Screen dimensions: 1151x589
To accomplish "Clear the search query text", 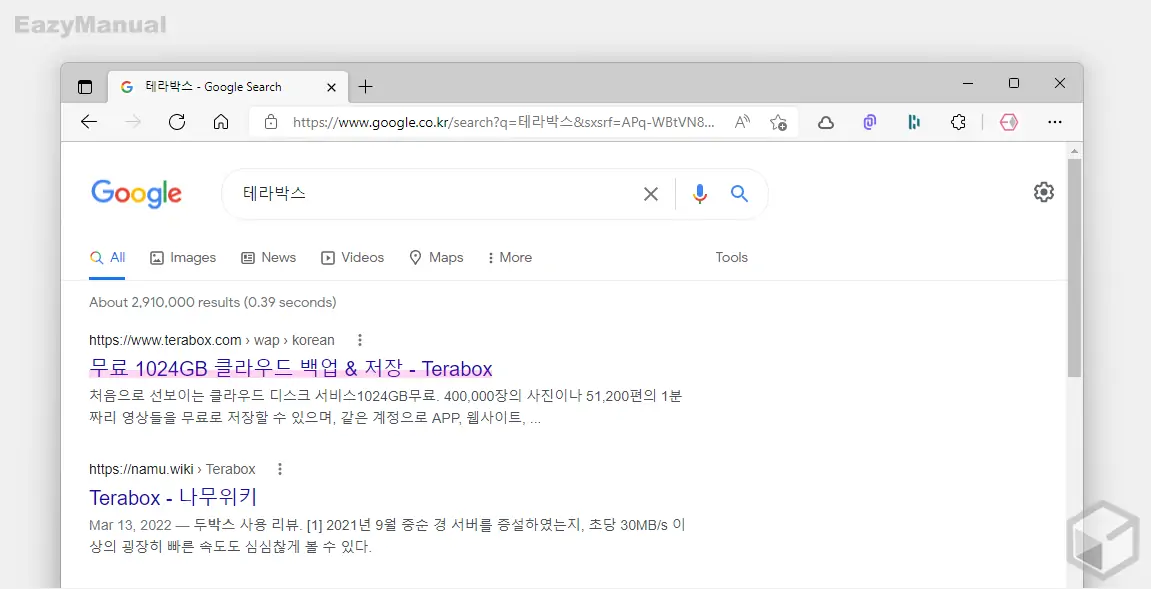I will [x=650, y=194].
